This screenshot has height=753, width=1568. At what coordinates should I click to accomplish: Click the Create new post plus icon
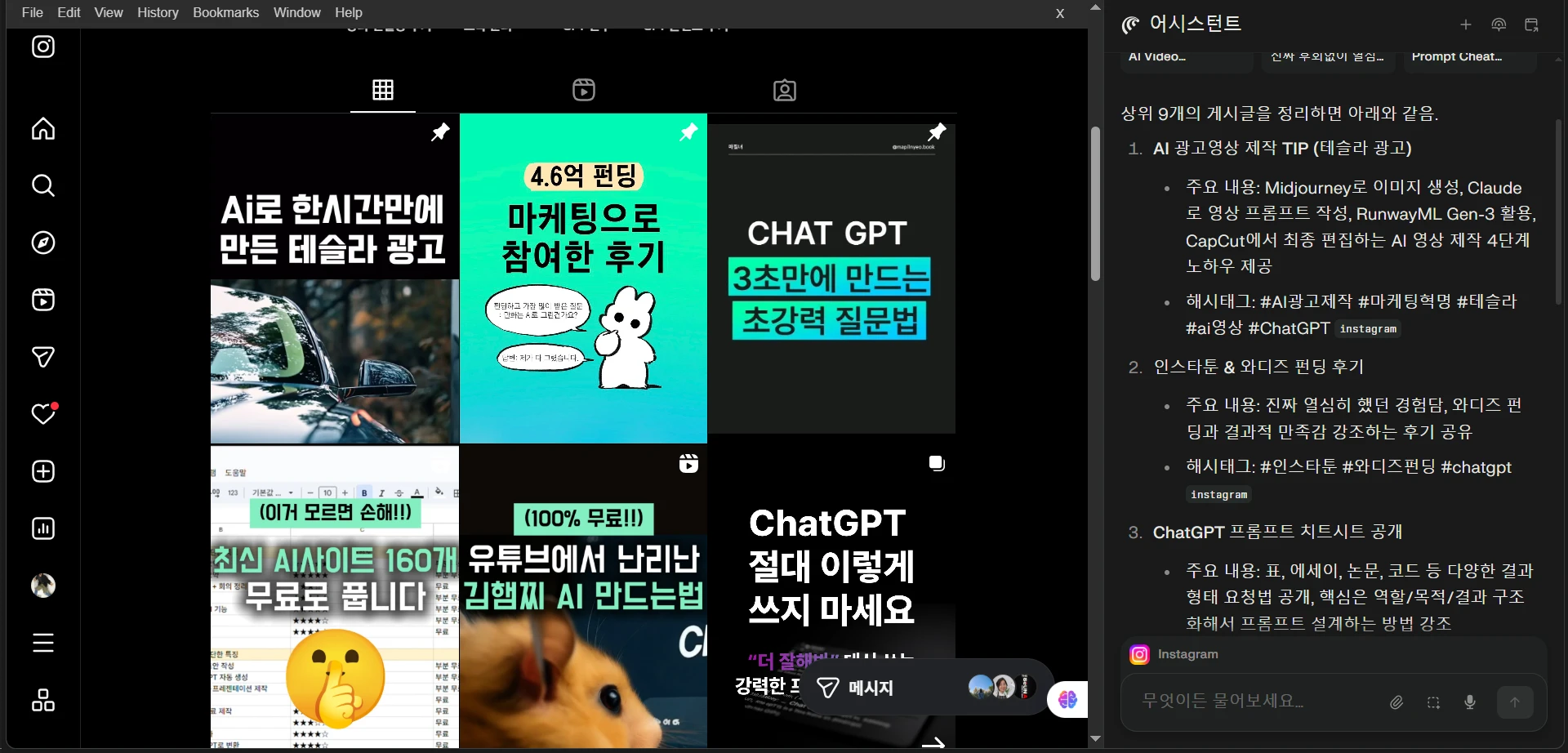coord(43,472)
